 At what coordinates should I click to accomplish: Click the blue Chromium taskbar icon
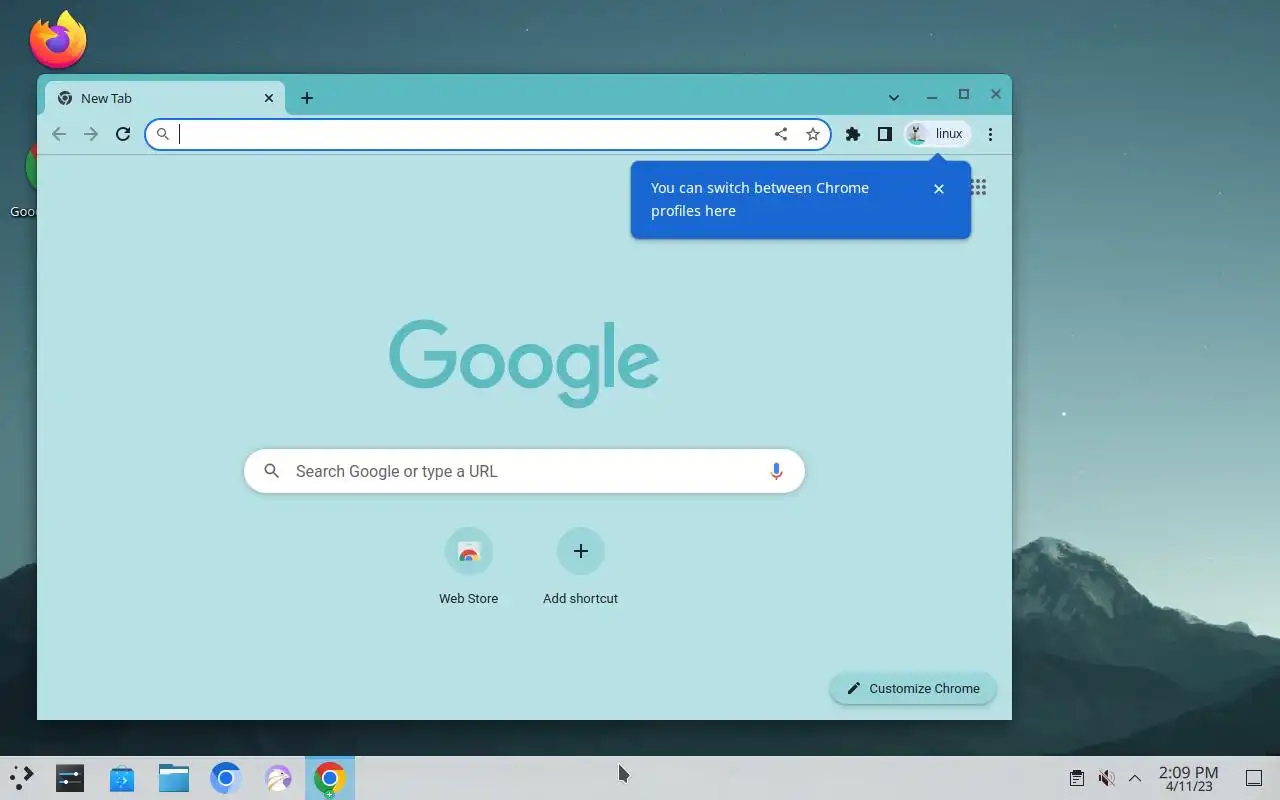pos(226,778)
